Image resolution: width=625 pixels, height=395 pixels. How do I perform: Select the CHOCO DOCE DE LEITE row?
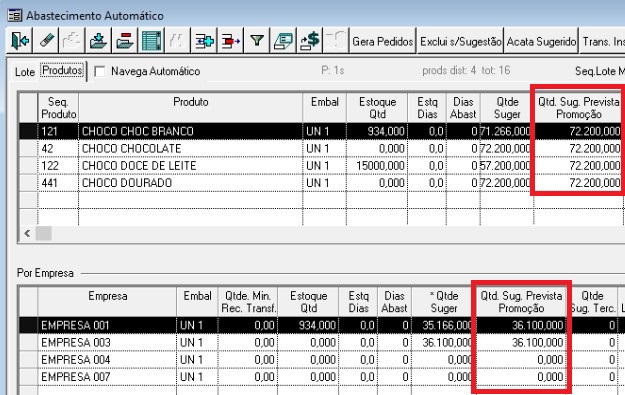(321, 165)
